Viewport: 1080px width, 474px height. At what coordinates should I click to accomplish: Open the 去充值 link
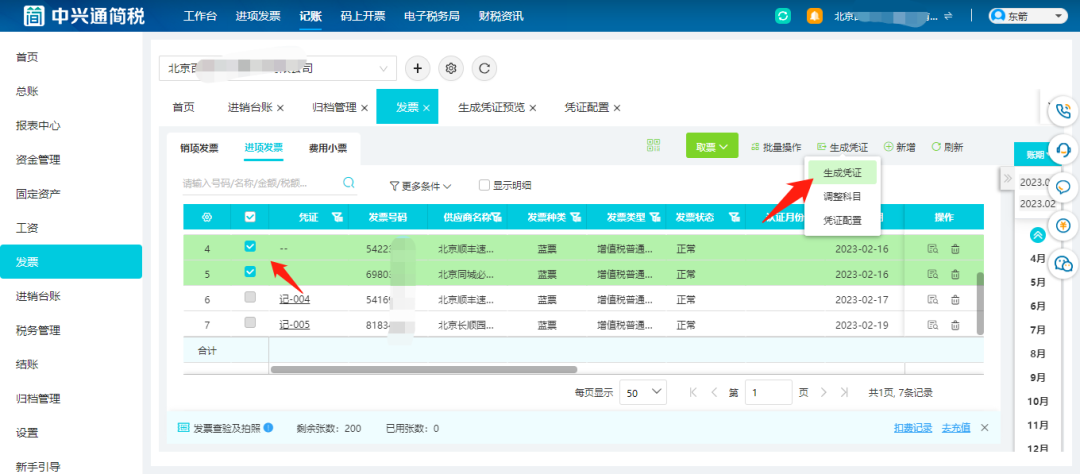coord(956,428)
